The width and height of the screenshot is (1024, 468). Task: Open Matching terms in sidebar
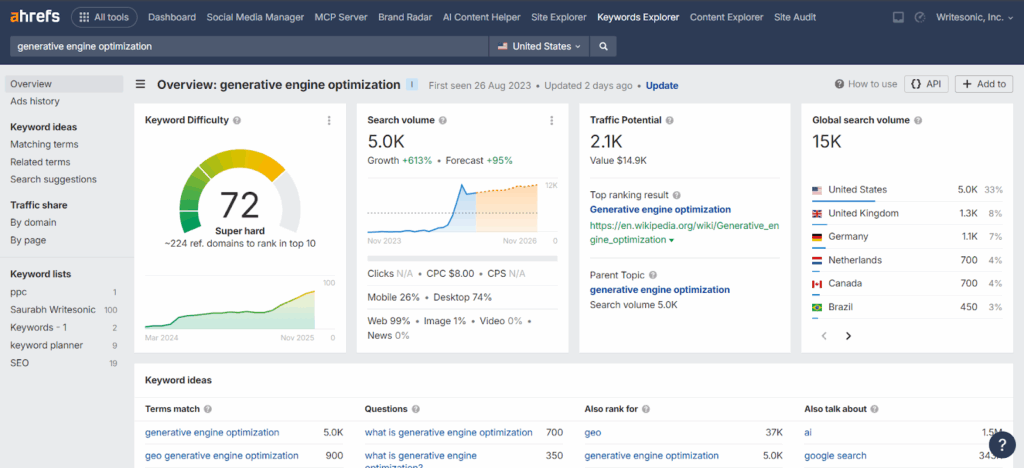pos(44,144)
